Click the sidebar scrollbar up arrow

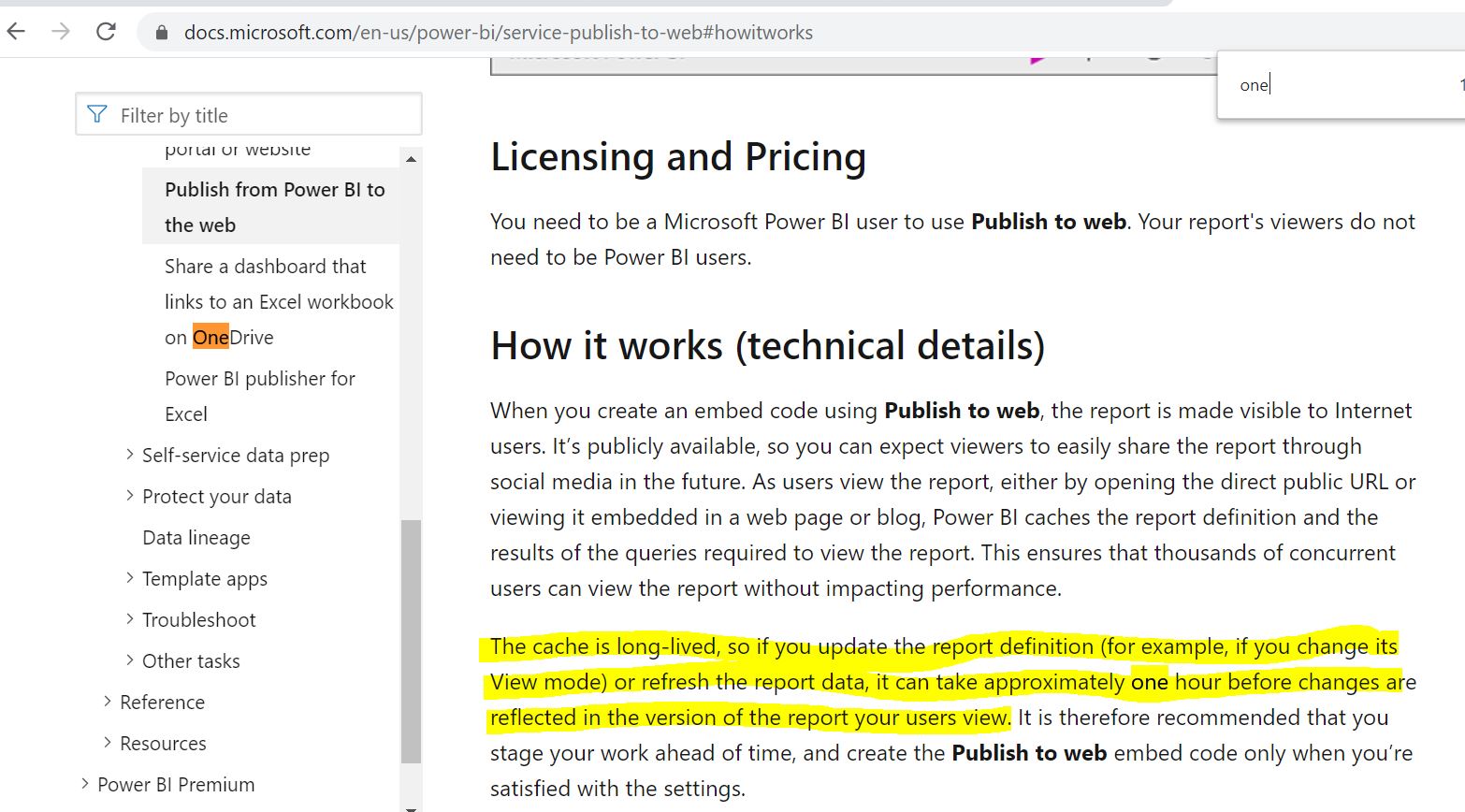coord(411,159)
